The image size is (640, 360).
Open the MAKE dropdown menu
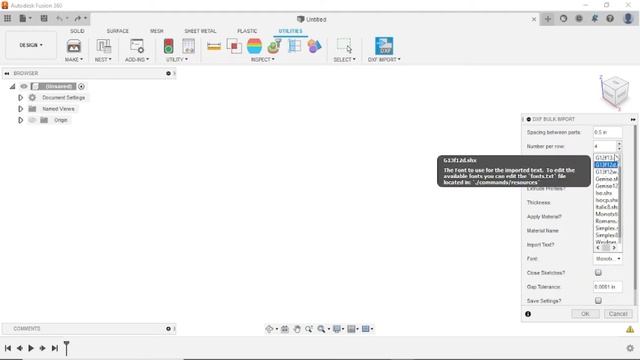(x=74, y=60)
